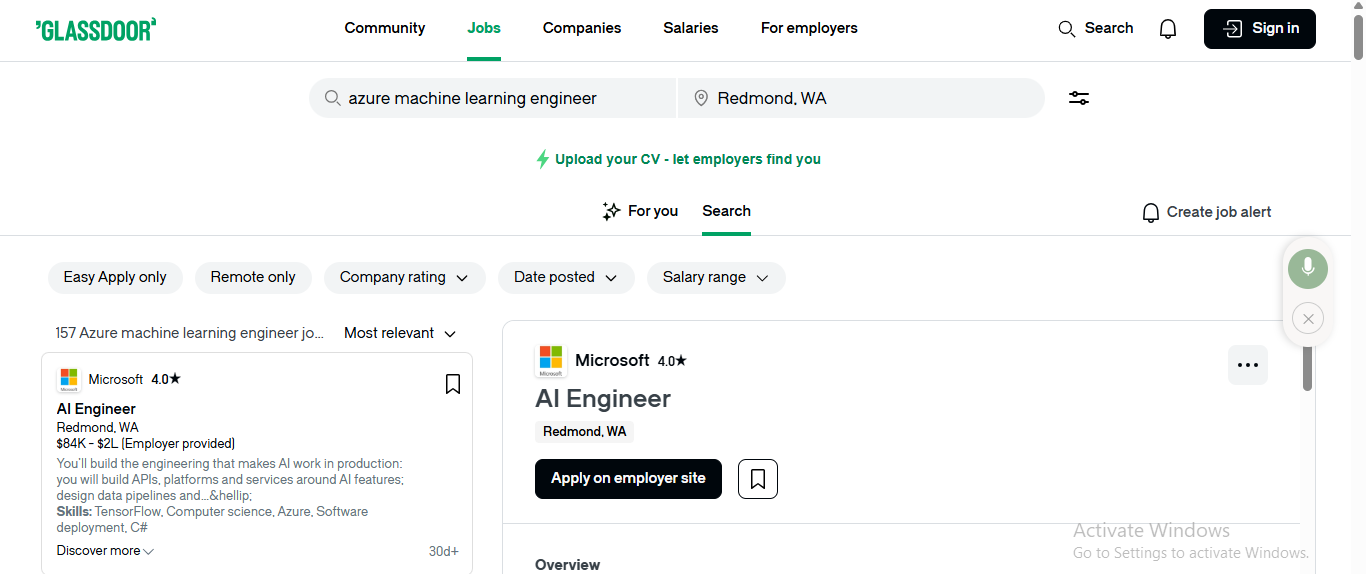Open AI Engineer title in job card
1366x574 pixels.
tap(96, 409)
